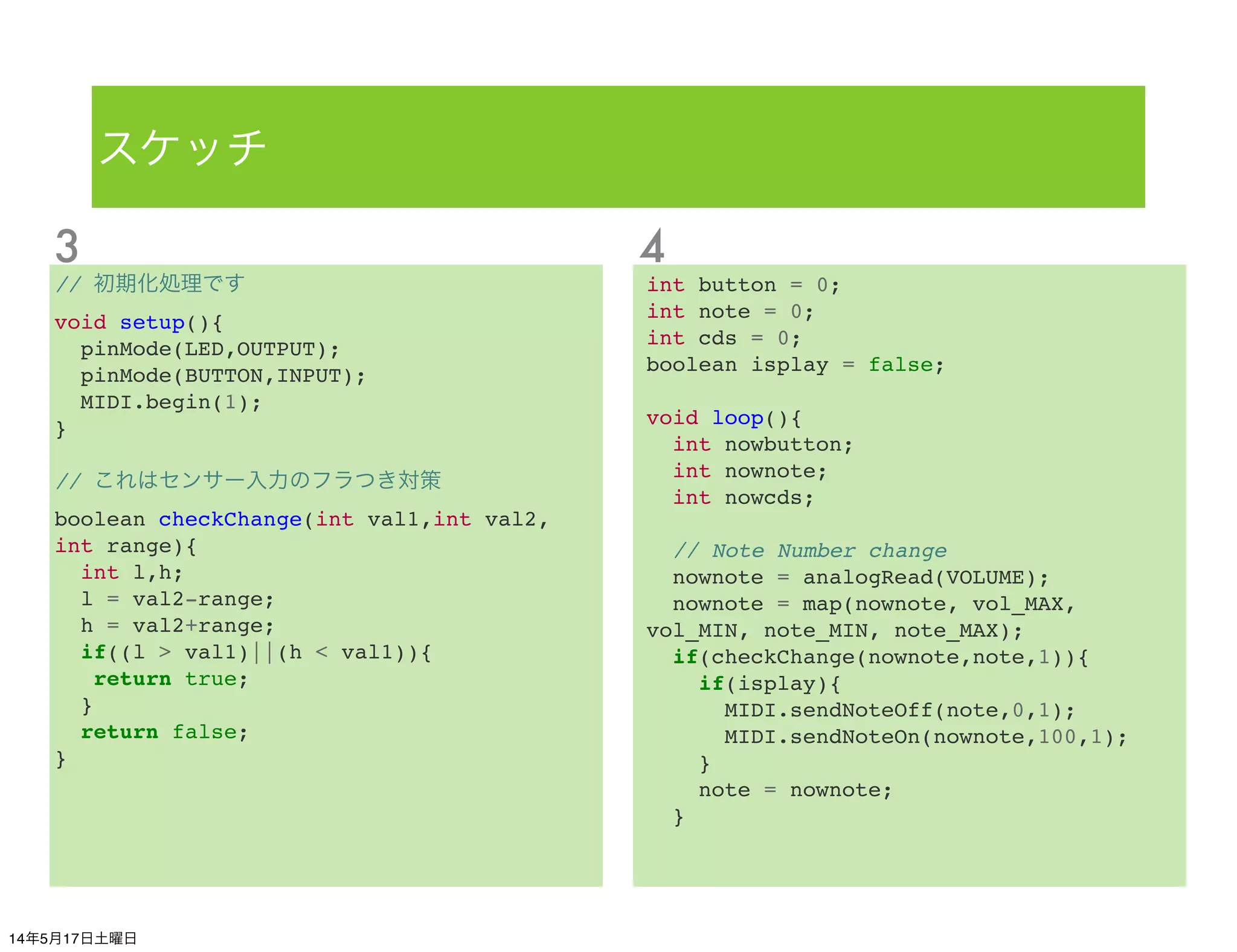Click the line MIDI.sendNoteOn(nownote,100,1);
Image resolution: width=1237 pixels, height=952 pixels.
click(x=925, y=737)
